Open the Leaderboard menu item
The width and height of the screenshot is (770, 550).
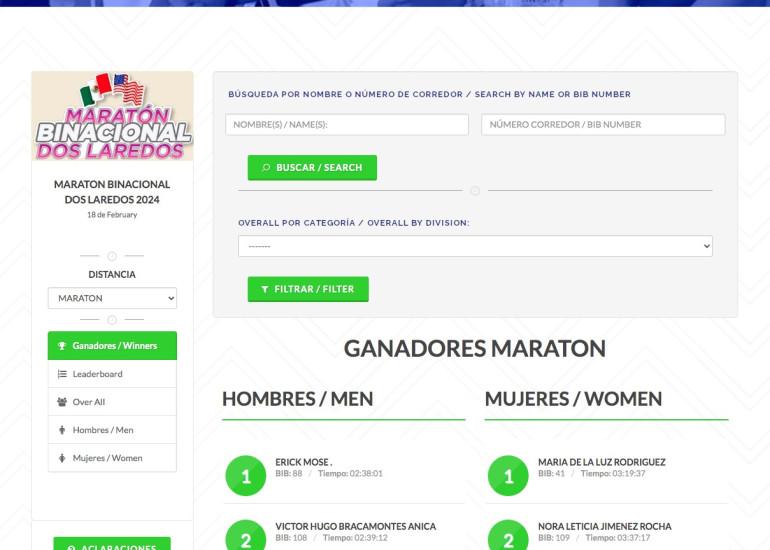pyautogui.click(x=112, y=374)
